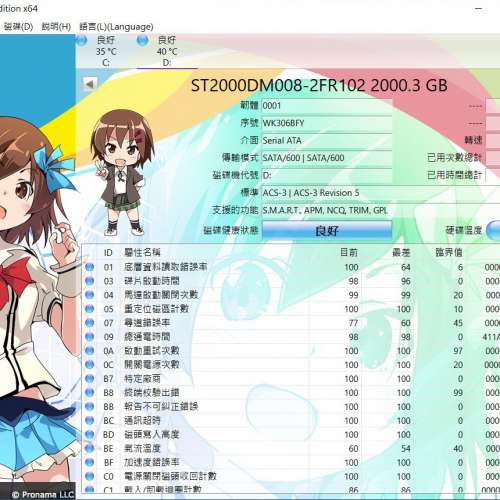Click the transfer mode field SATA/600 | SATA/600
Viewport: 500px width, 500px height.
[x=327, y=158]
